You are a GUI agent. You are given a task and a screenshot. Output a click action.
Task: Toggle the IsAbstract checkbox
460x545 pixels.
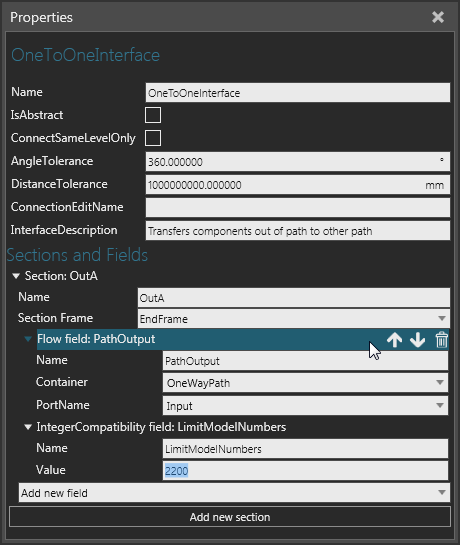153,115
